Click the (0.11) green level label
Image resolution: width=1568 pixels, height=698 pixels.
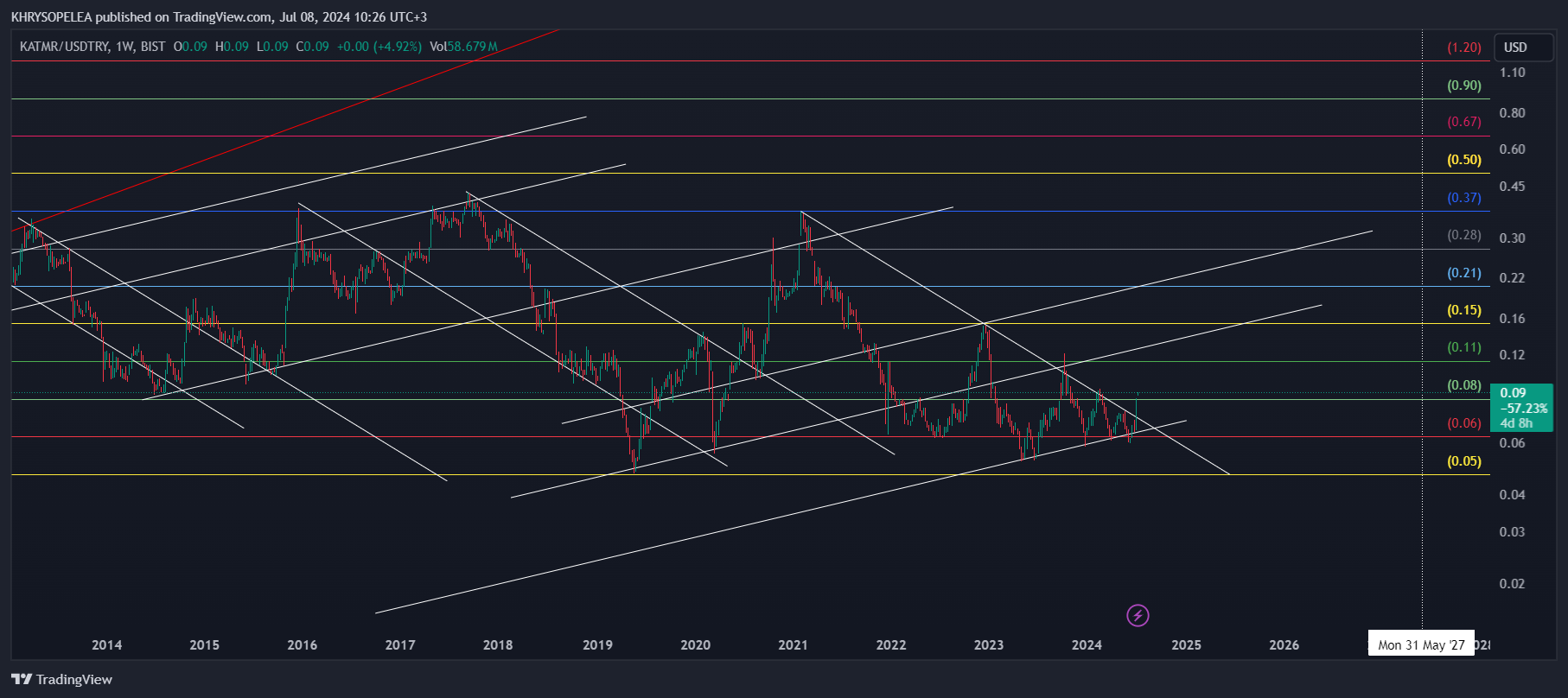click(x=1464, y=347)
